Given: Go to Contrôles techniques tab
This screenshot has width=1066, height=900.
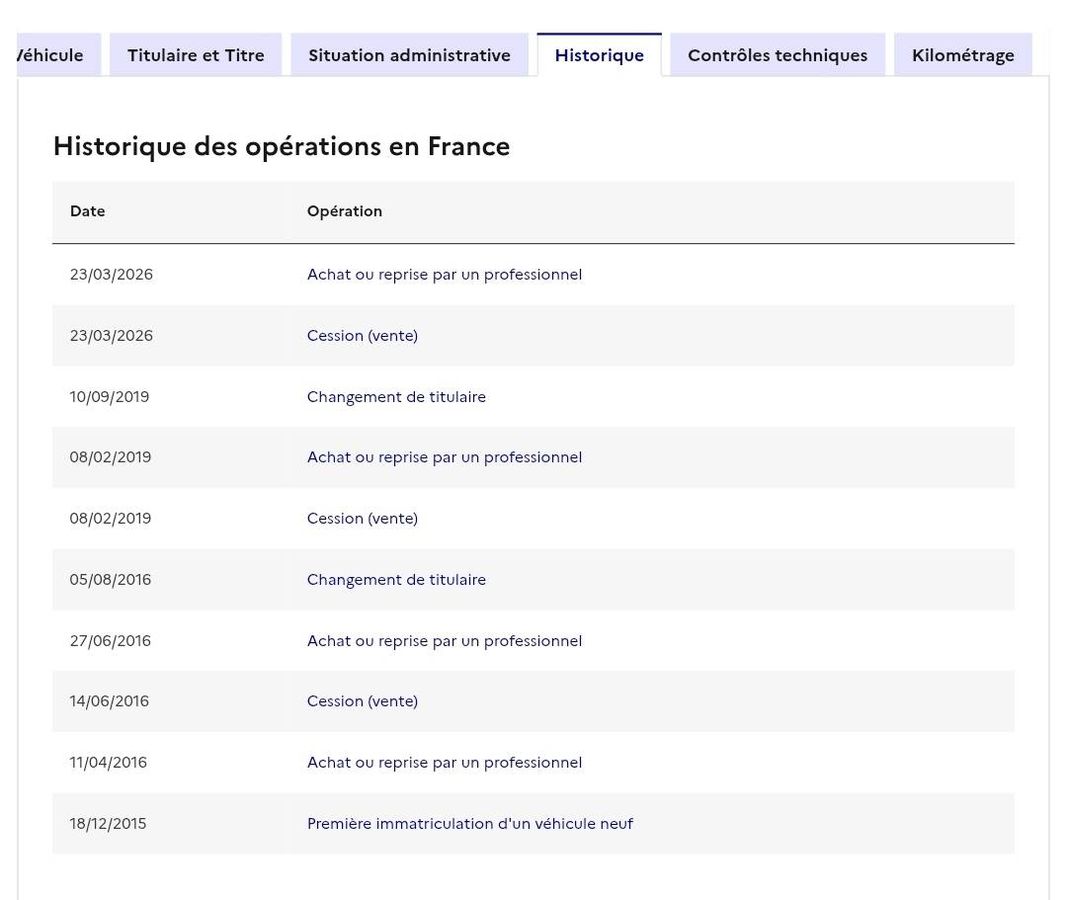Looking at the screenshot, I should 778,55.
